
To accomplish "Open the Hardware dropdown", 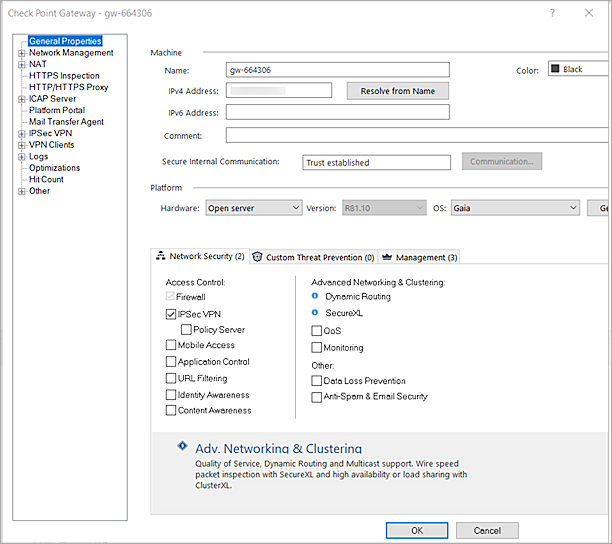I will pyautogui.click(x=254, y=208).
